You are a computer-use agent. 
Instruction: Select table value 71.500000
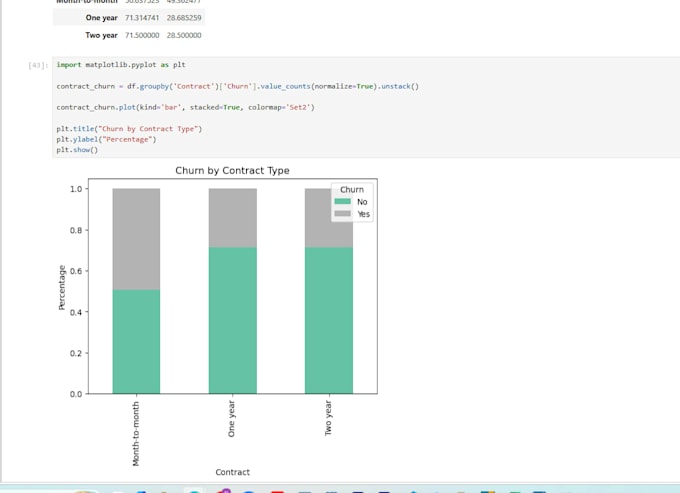(142, 35)
